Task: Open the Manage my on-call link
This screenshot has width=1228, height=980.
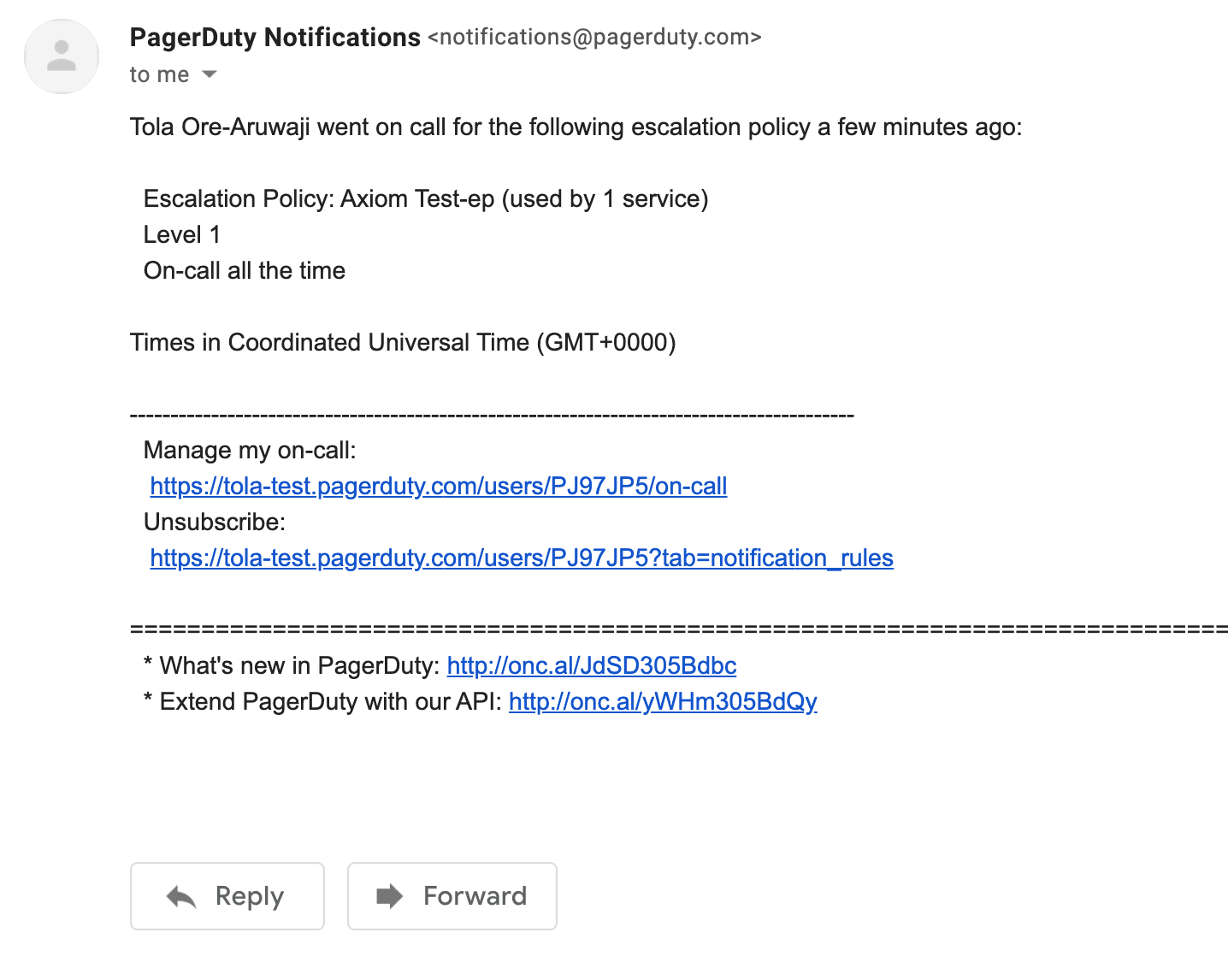Action: coord(439,487)
